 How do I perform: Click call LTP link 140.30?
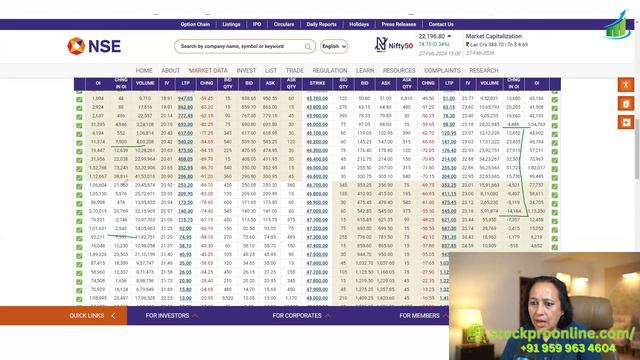coord(185,212)
